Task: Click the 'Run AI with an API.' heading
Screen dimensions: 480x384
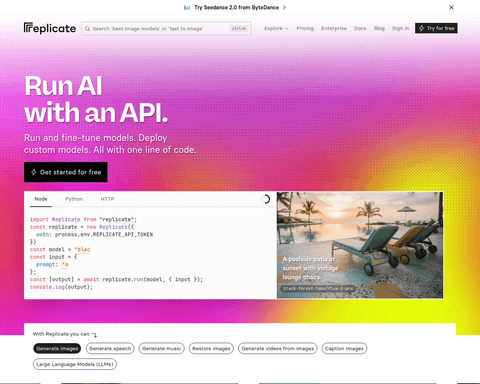Action: click(96, 99)
